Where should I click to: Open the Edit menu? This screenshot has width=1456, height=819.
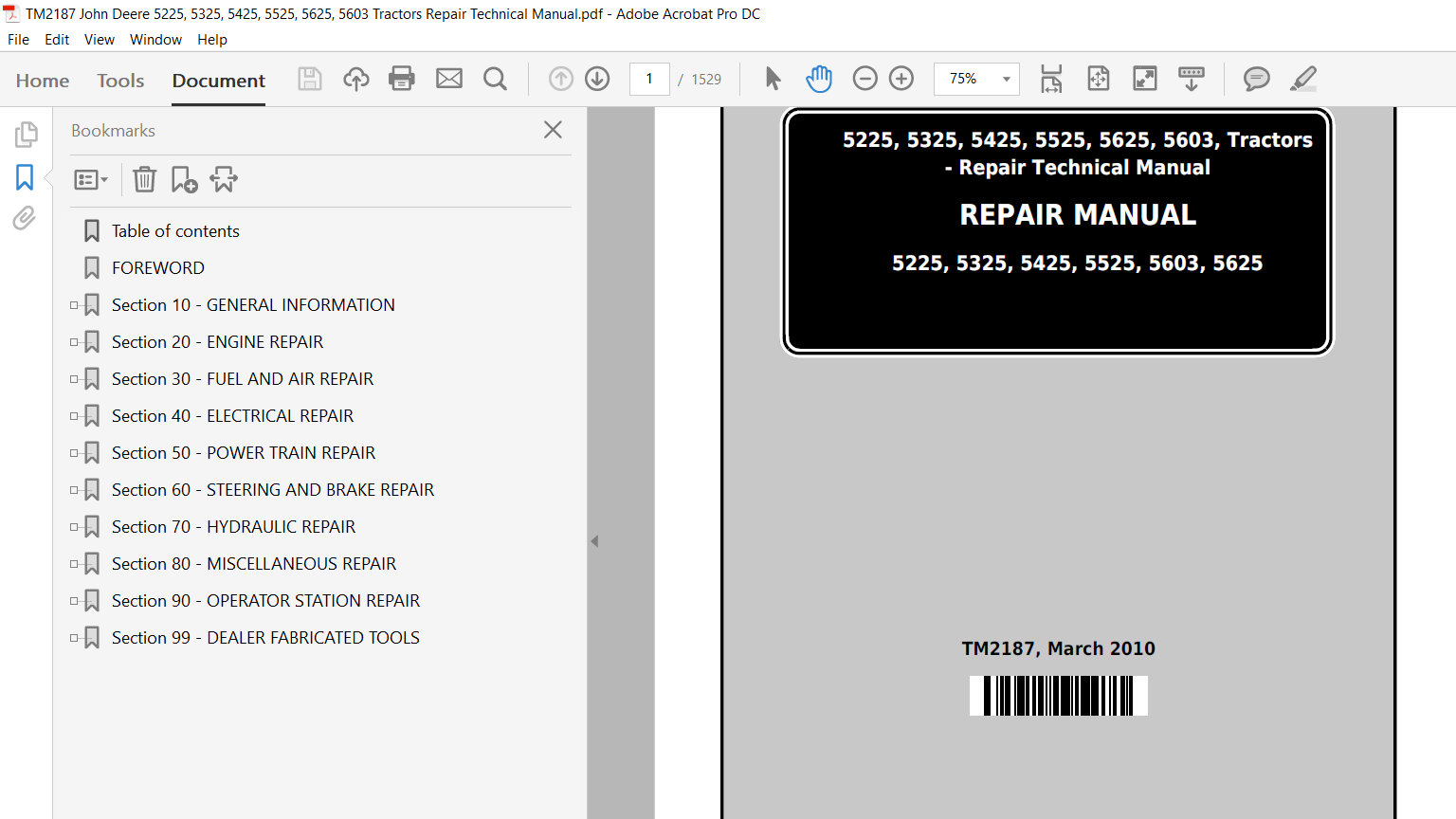[x=57, y=40]
